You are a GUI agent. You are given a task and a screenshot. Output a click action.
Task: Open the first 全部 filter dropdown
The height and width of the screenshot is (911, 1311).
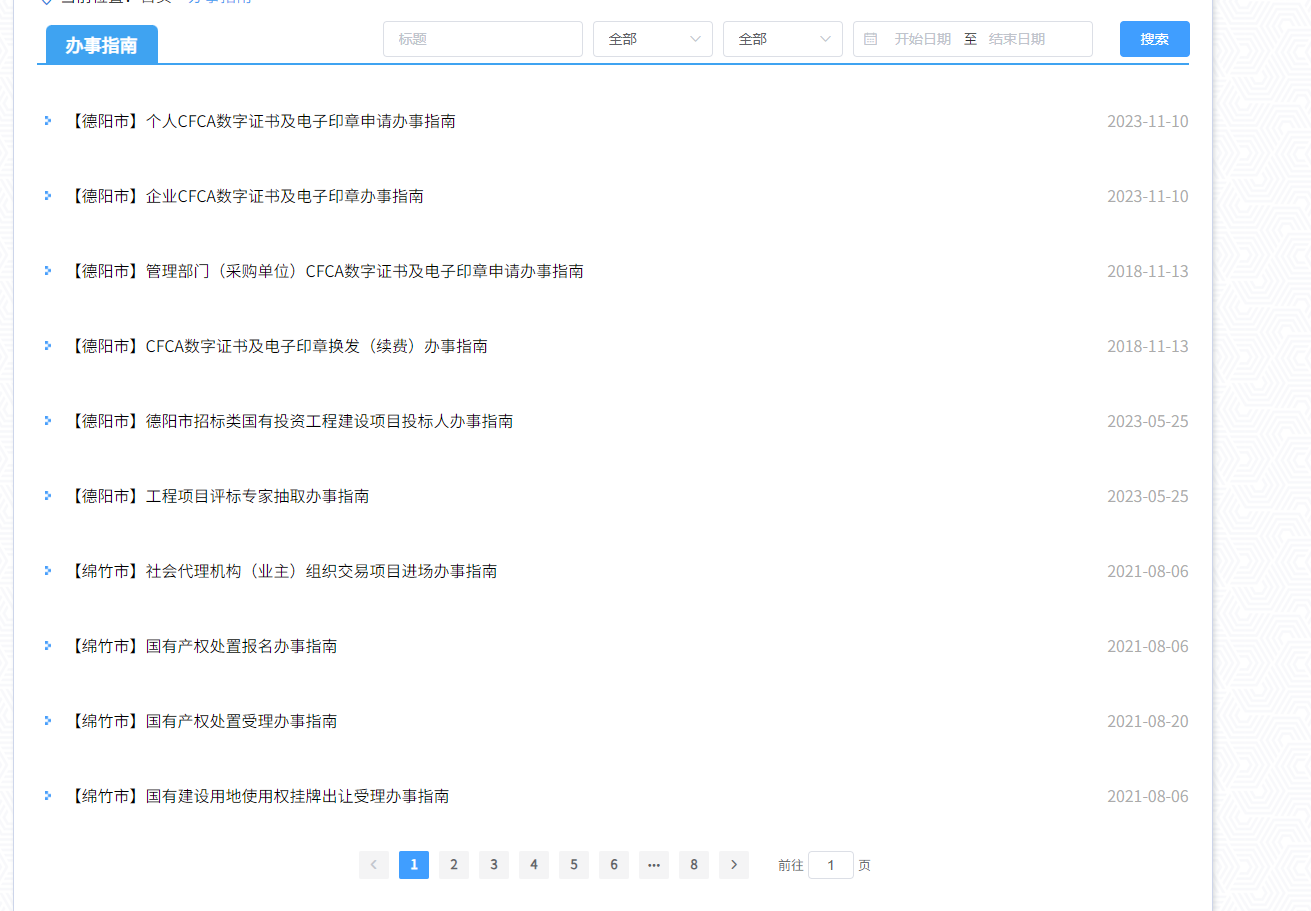652,39
